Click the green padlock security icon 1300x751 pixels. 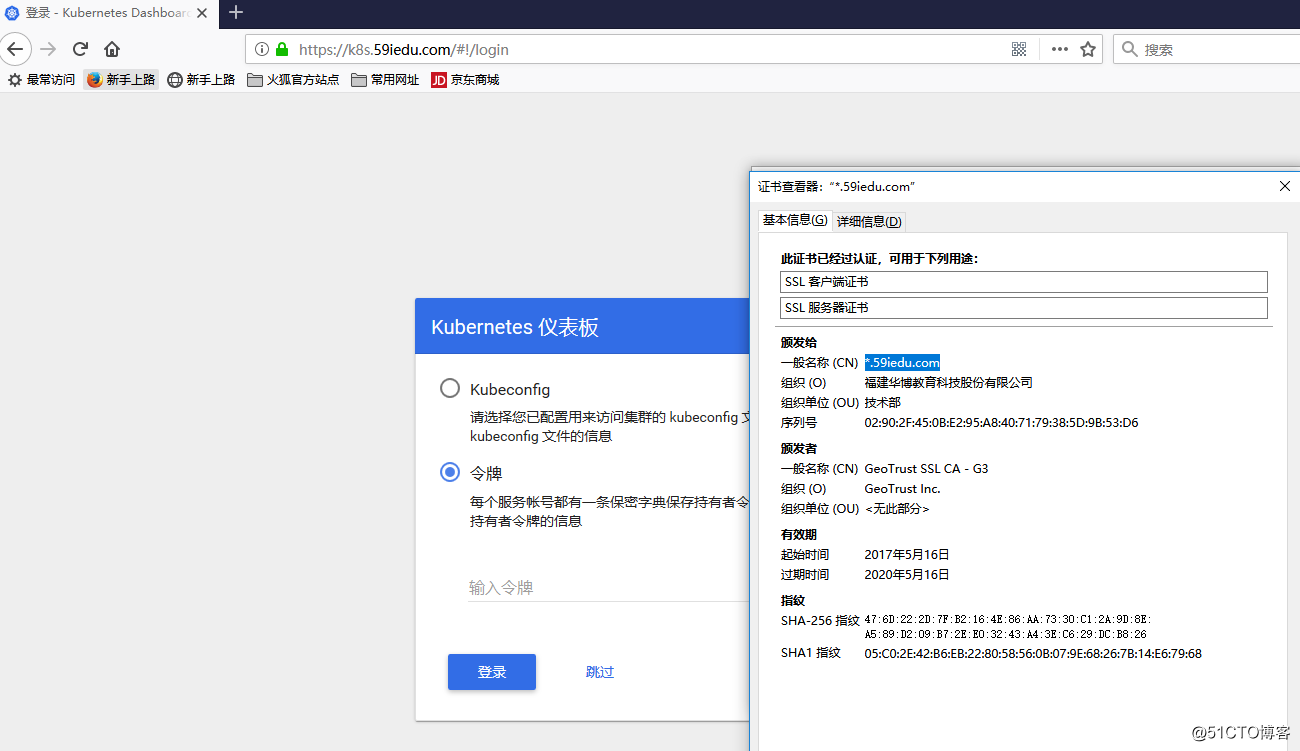click(x=282, y=49)
